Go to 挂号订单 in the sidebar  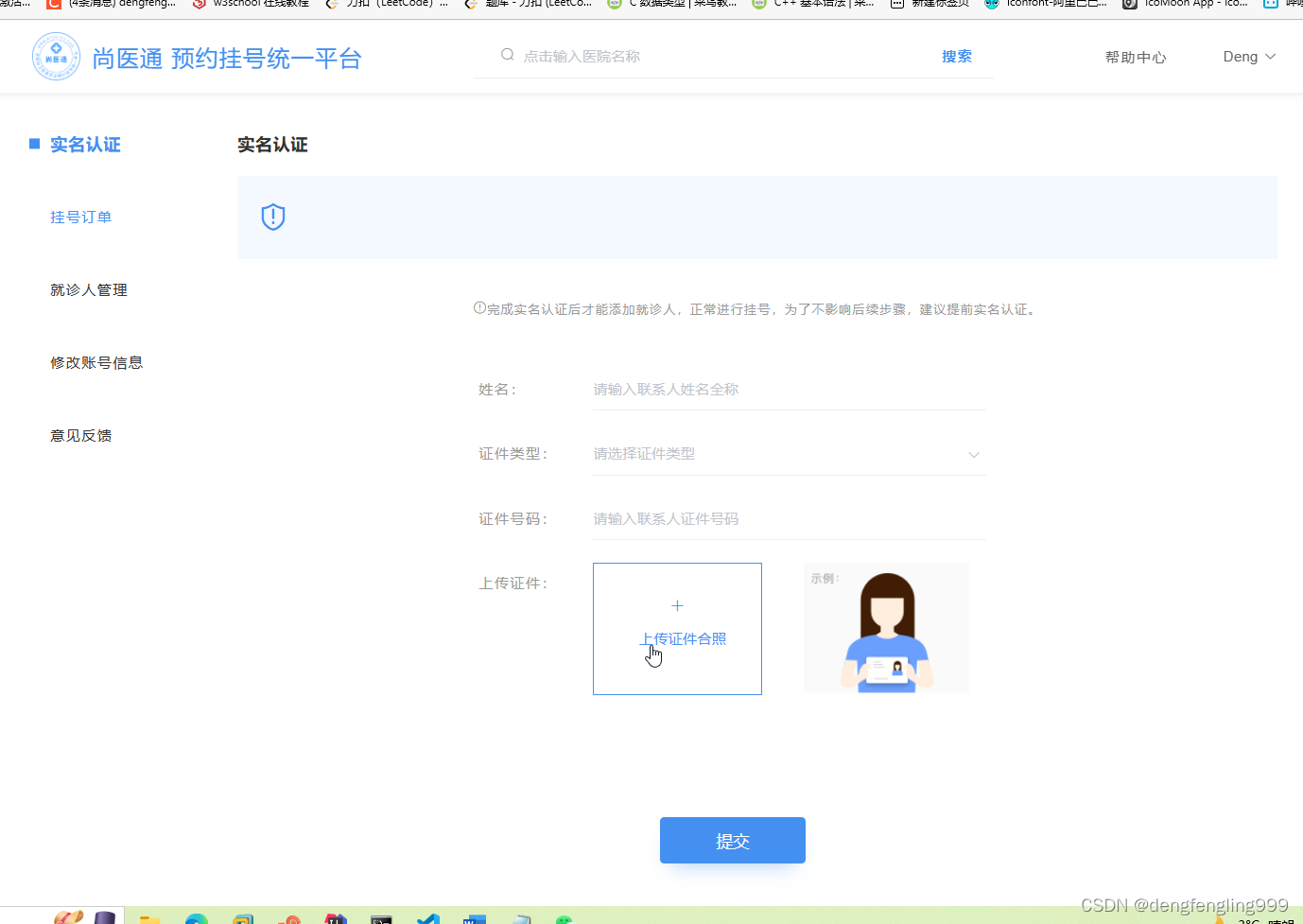[81, 218]
